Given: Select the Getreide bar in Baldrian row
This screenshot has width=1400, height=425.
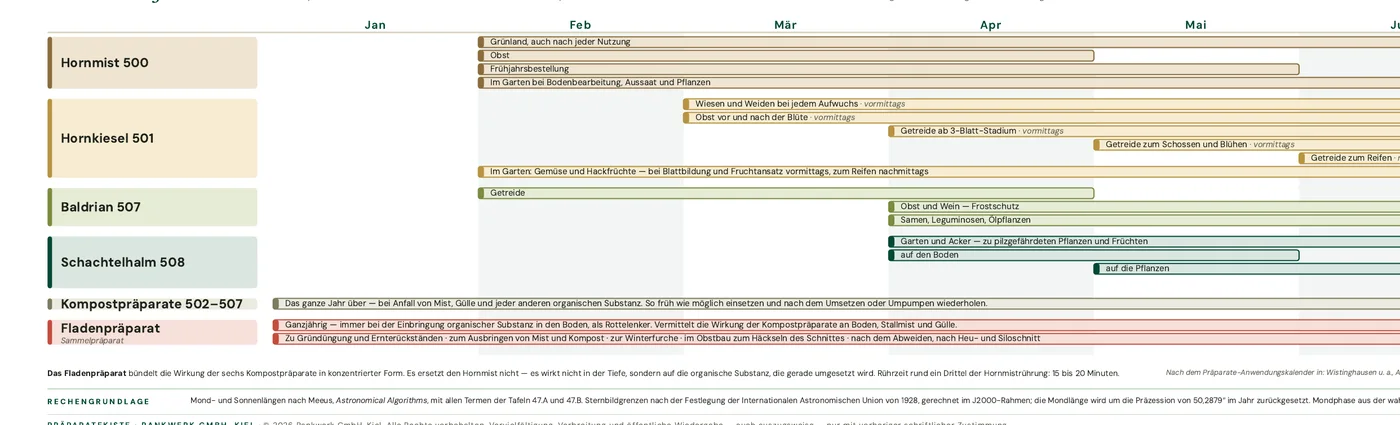Looking at the screenshot, I should click(786, 193).
